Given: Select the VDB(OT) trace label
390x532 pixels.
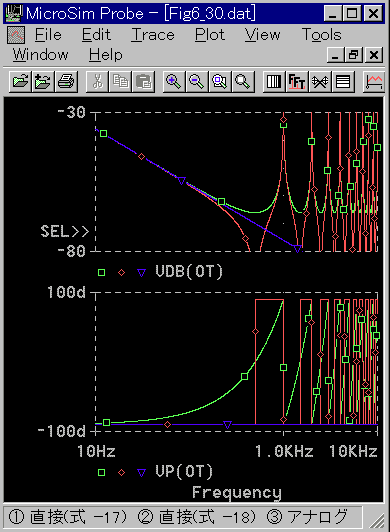Looking at the screenshot, I should click(x=189, y=271).
